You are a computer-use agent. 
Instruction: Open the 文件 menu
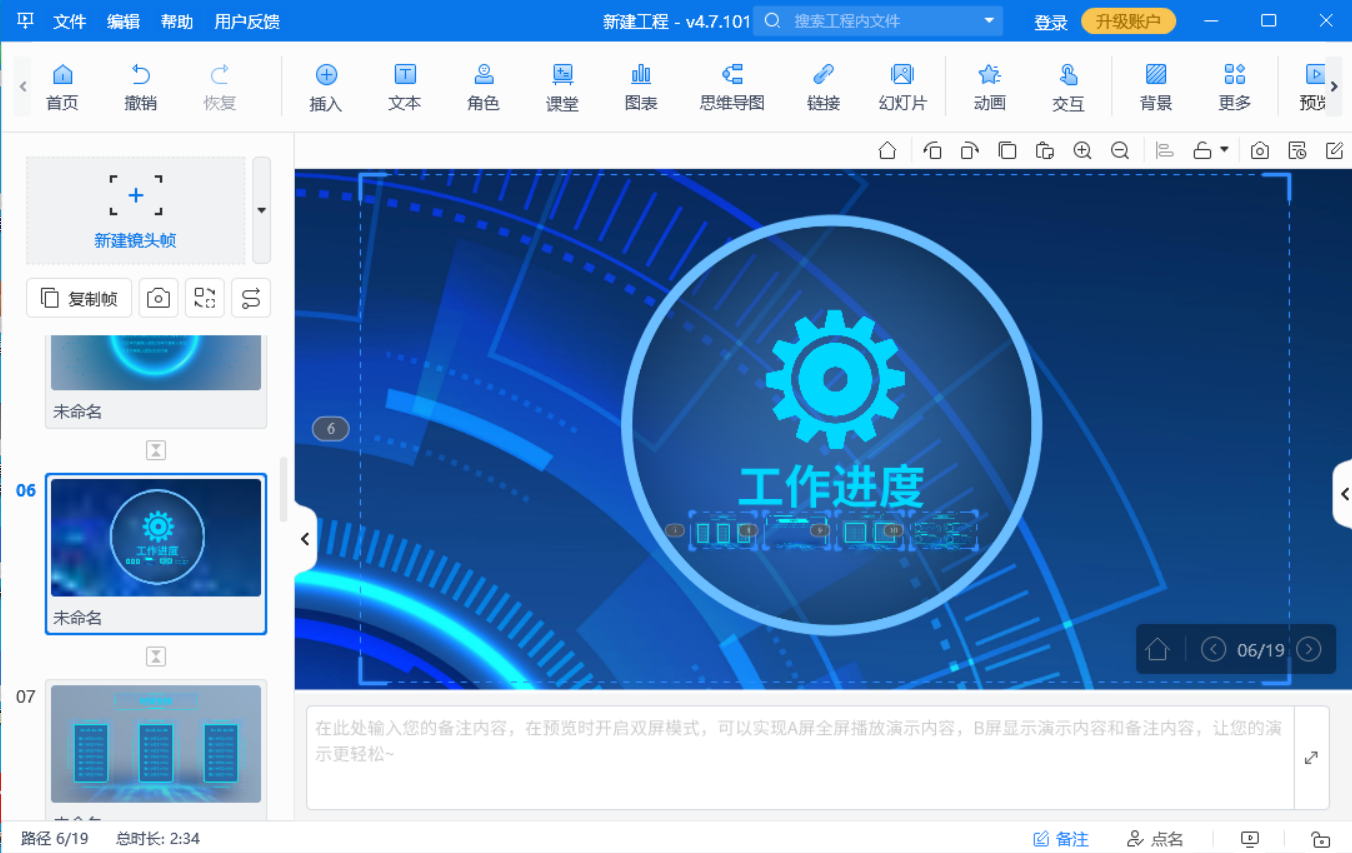[69, 21]
